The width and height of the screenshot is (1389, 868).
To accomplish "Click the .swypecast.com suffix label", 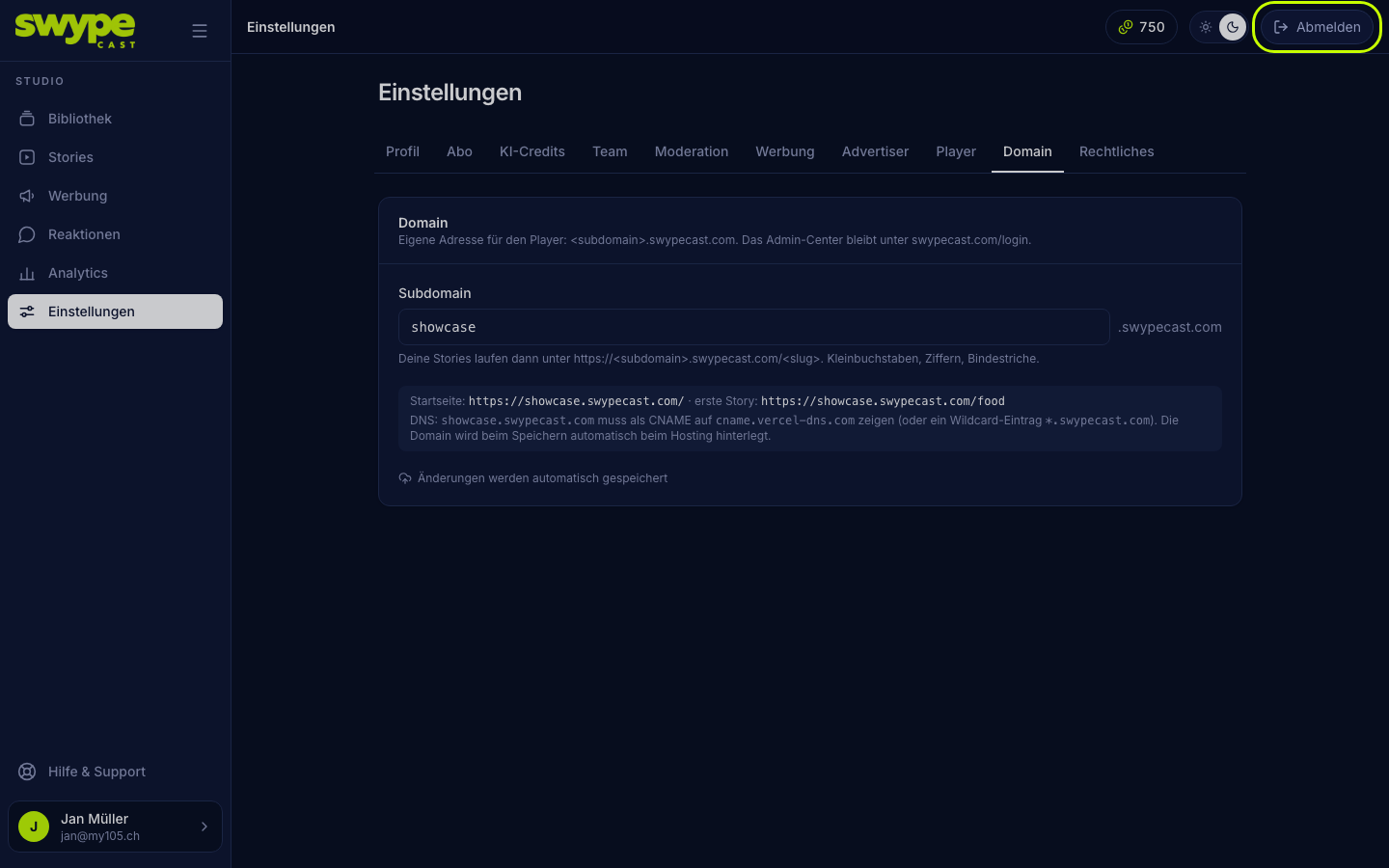I will [x=1170, y=327].
